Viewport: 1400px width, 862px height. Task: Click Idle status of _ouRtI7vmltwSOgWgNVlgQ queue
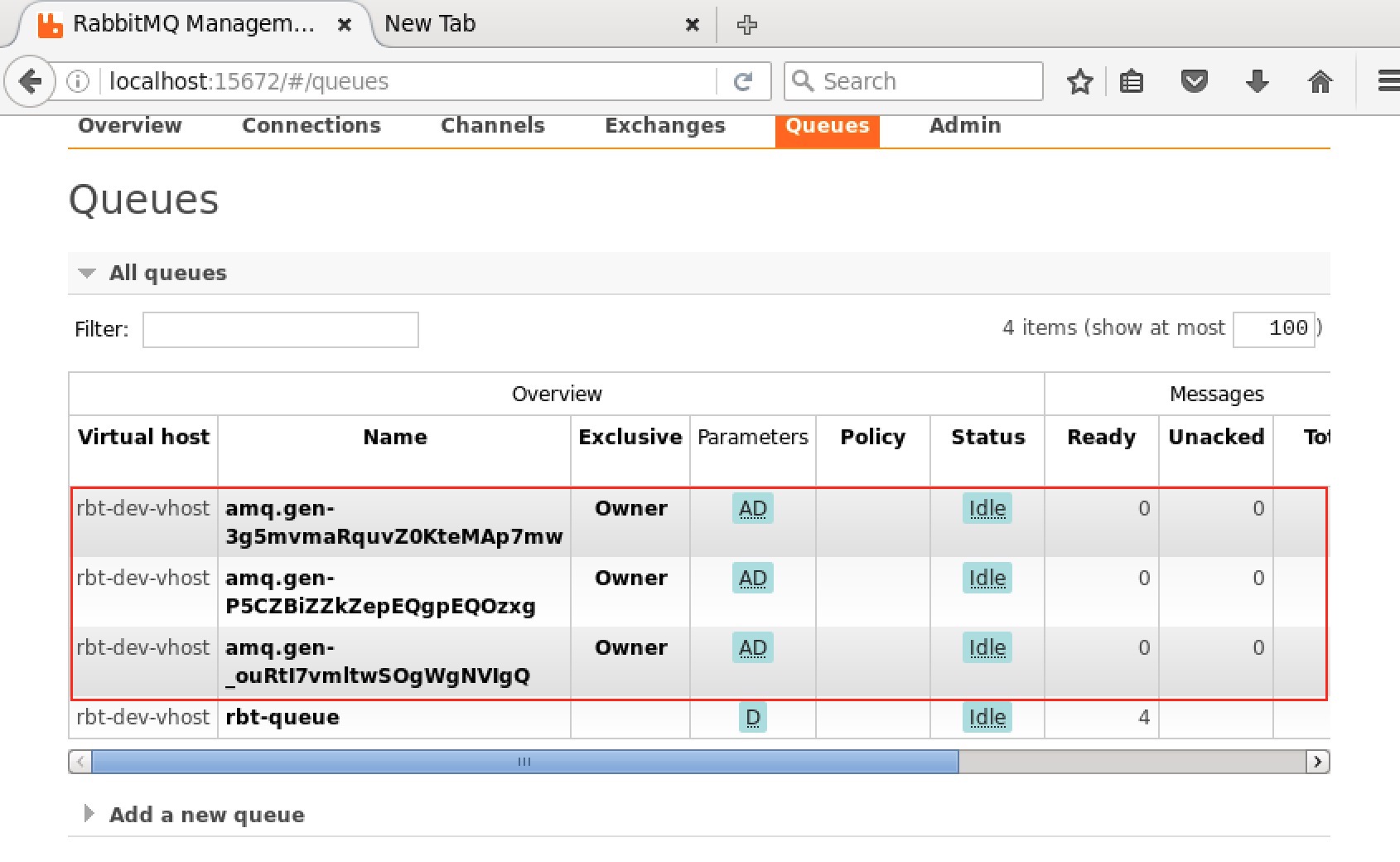click(x=987, y=647)
